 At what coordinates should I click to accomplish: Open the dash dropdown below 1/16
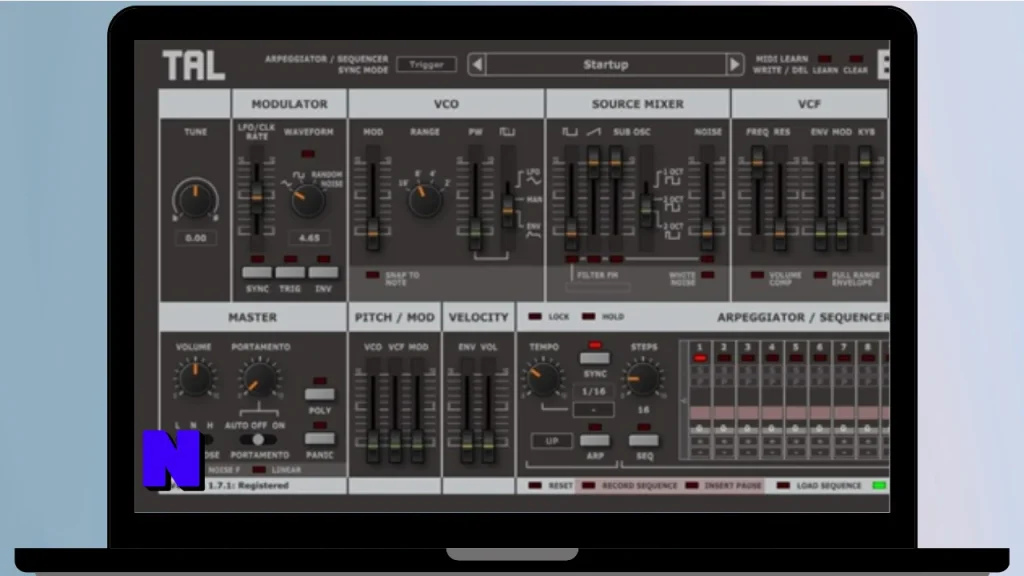coord(594,410)
